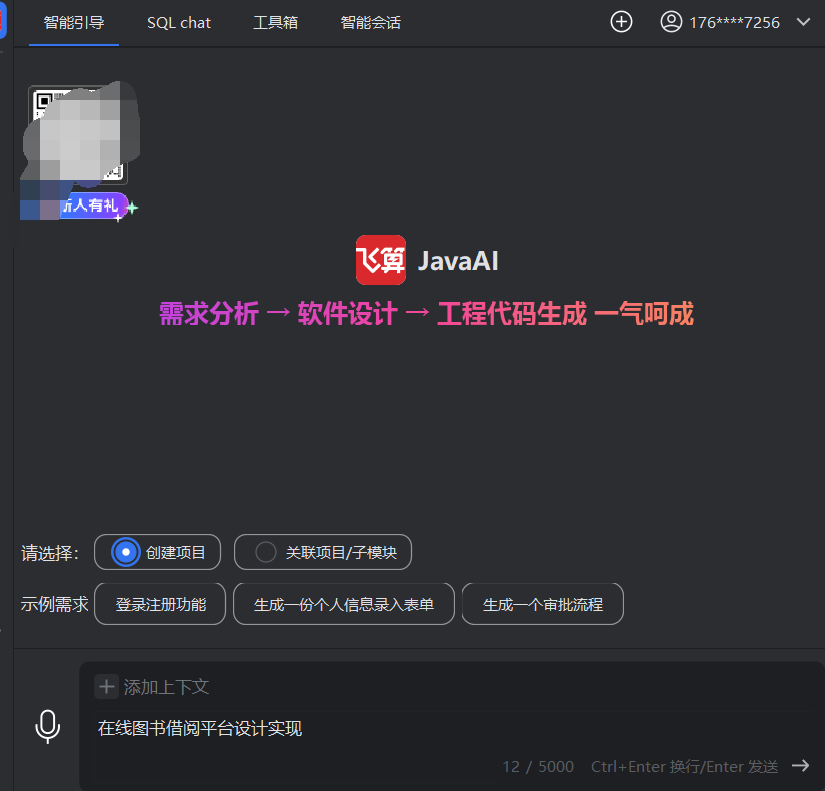
Task: Click the requirement text input field
Action: [452, 729]
